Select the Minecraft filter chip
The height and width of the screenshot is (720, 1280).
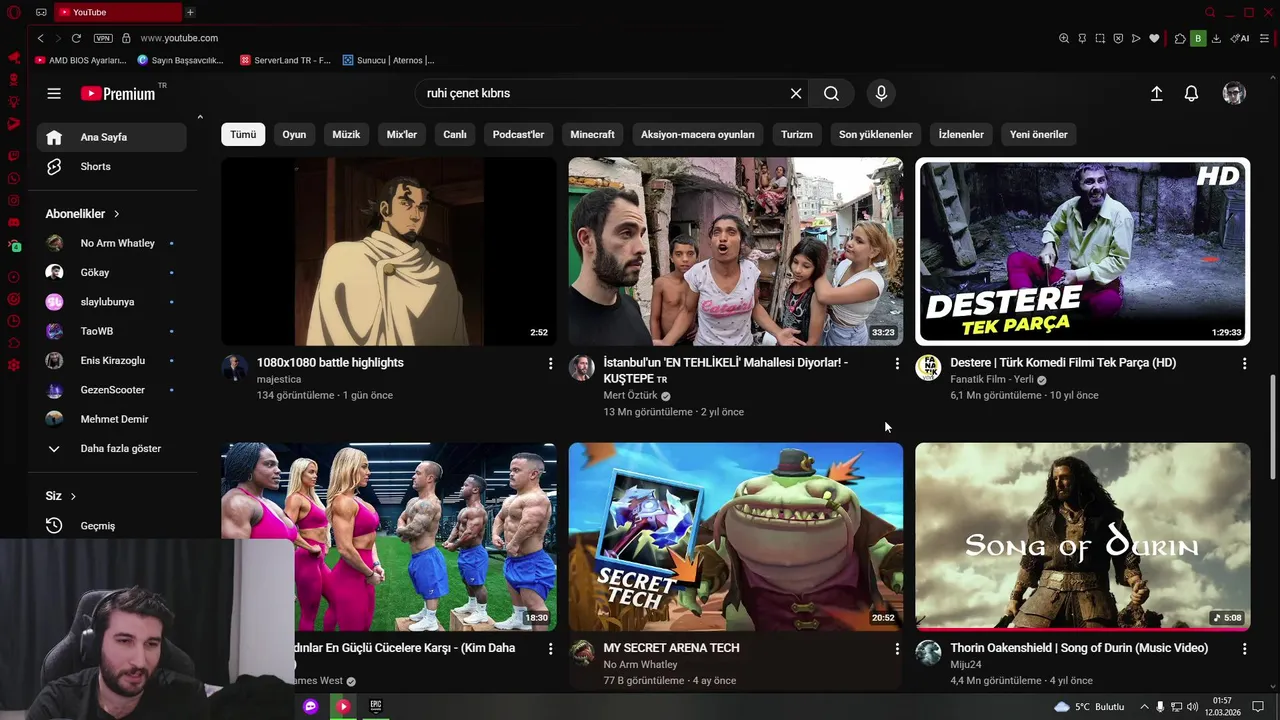(x=592, y=134)
